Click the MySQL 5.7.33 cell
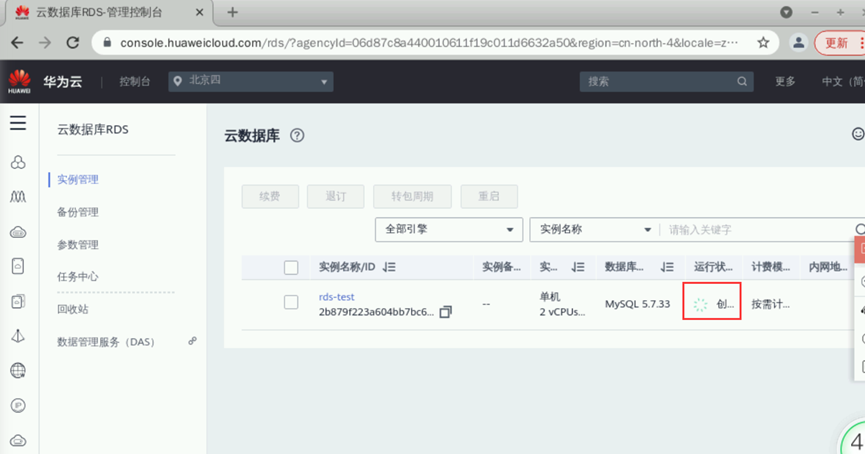The height and width of the screenshot is (454, 865). pos(637,304)
